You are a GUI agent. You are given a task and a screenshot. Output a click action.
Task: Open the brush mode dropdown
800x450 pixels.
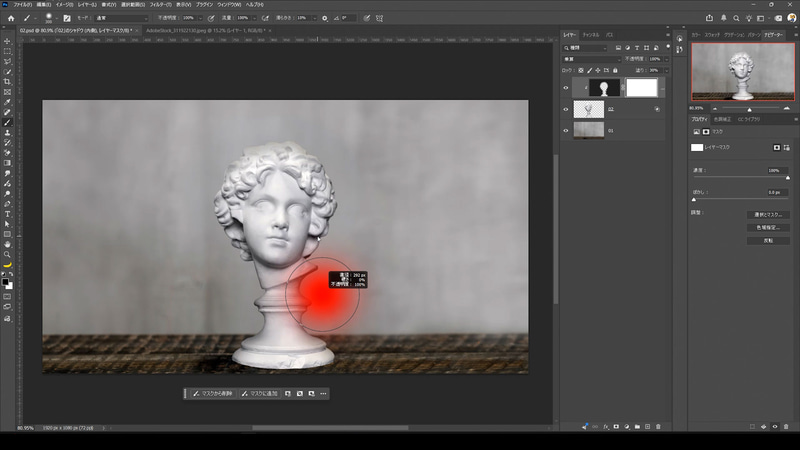(121, 18)
